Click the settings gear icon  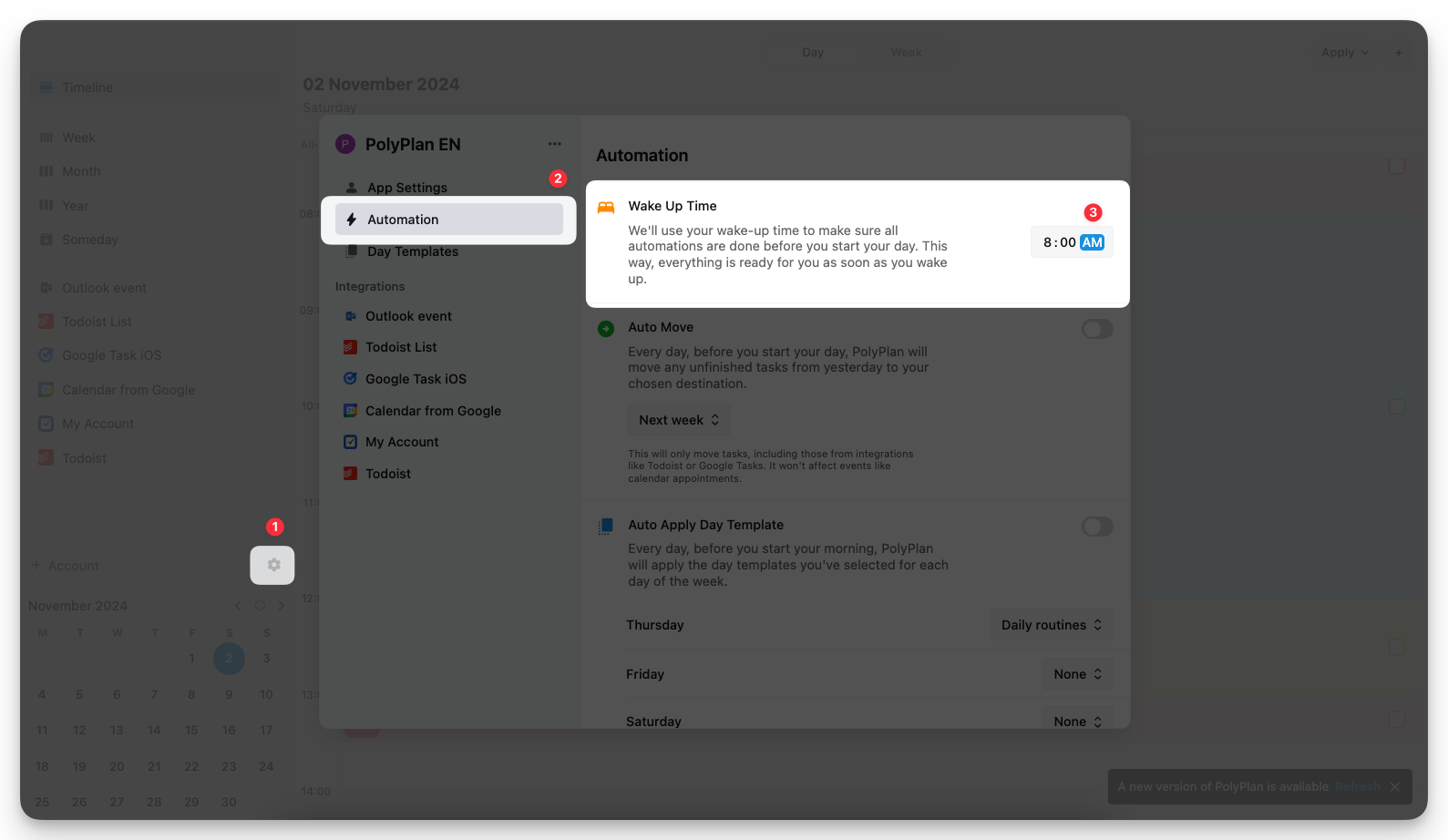coord(272,565)
